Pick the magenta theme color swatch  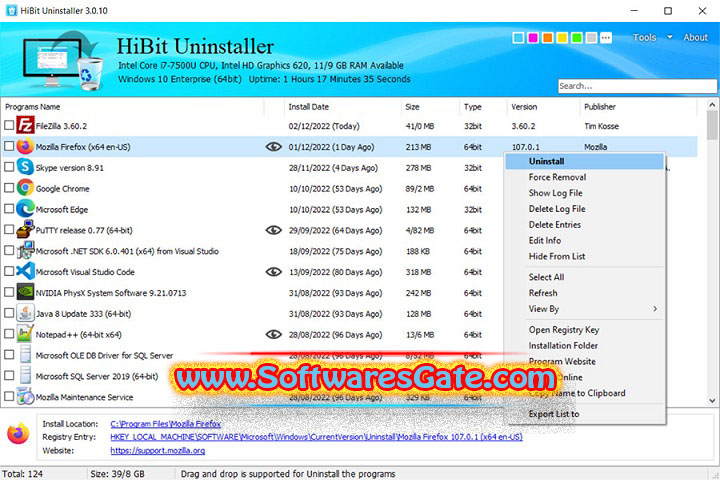click(x=533, y=38)
